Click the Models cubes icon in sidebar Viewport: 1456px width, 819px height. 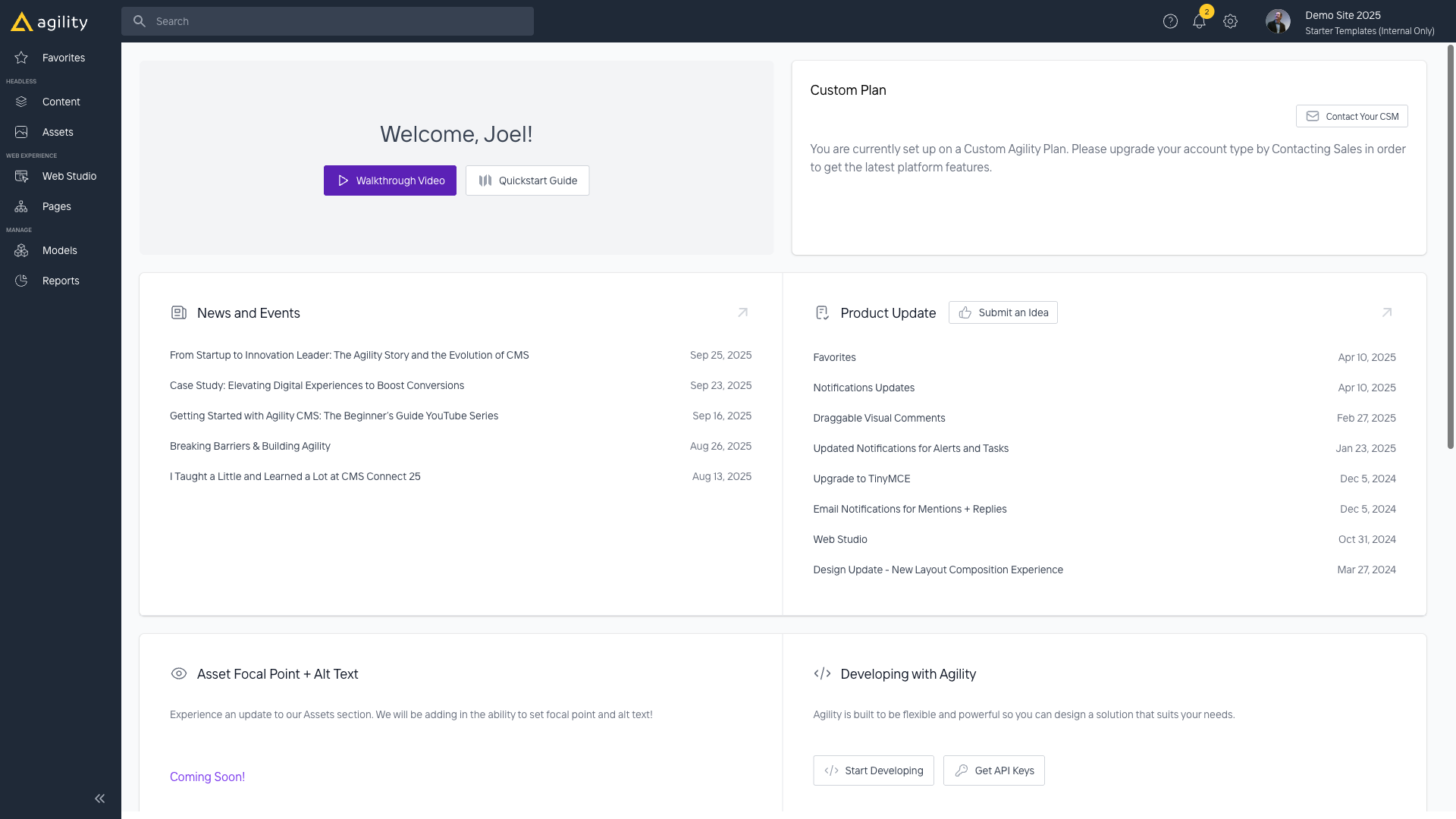(21, 250)
